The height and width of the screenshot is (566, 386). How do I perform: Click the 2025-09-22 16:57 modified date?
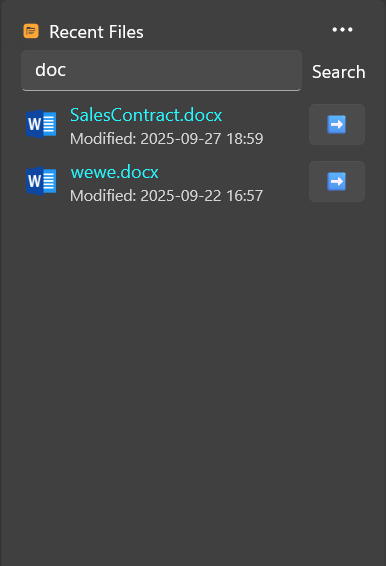pyautogui.click(x=201, y=196)
